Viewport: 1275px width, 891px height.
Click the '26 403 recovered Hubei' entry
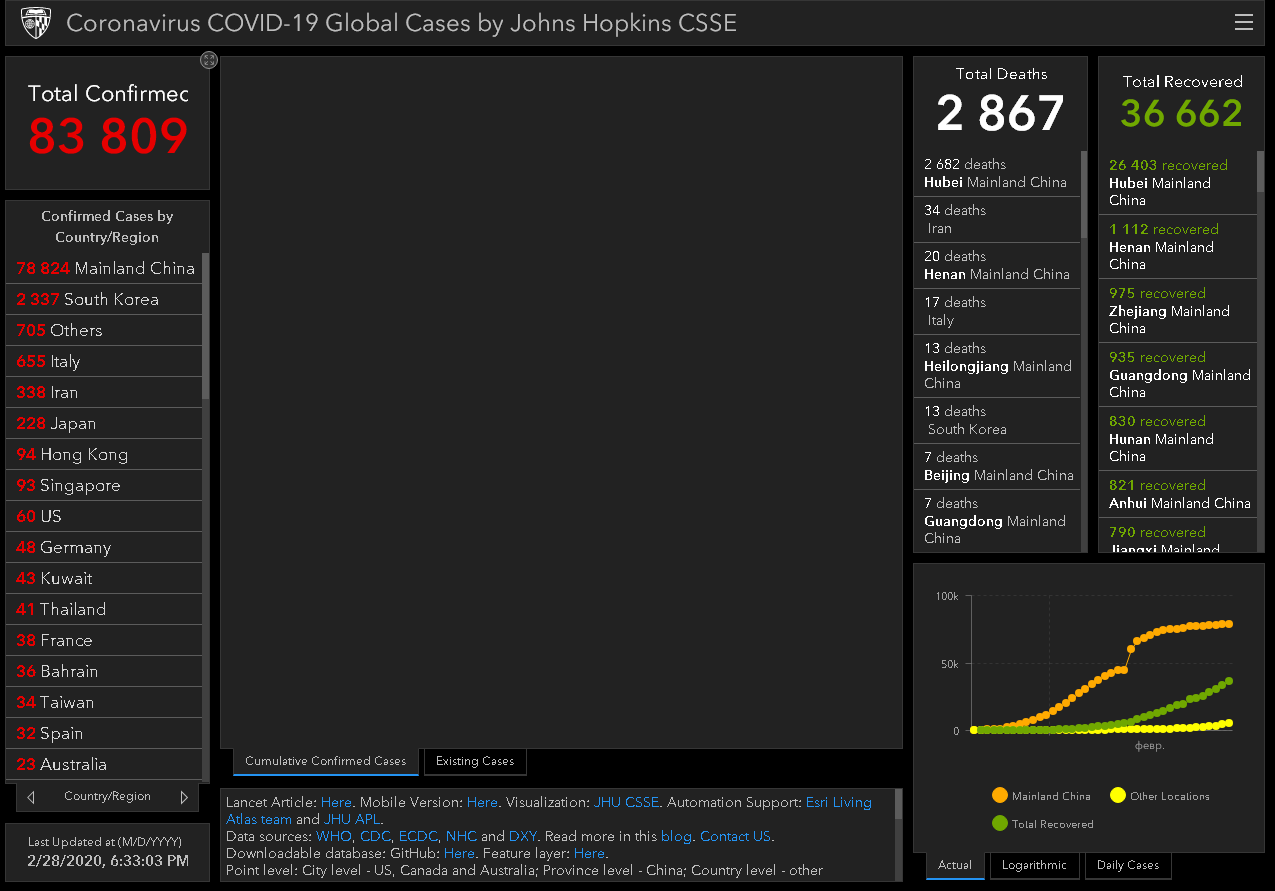click(1178, 183)
